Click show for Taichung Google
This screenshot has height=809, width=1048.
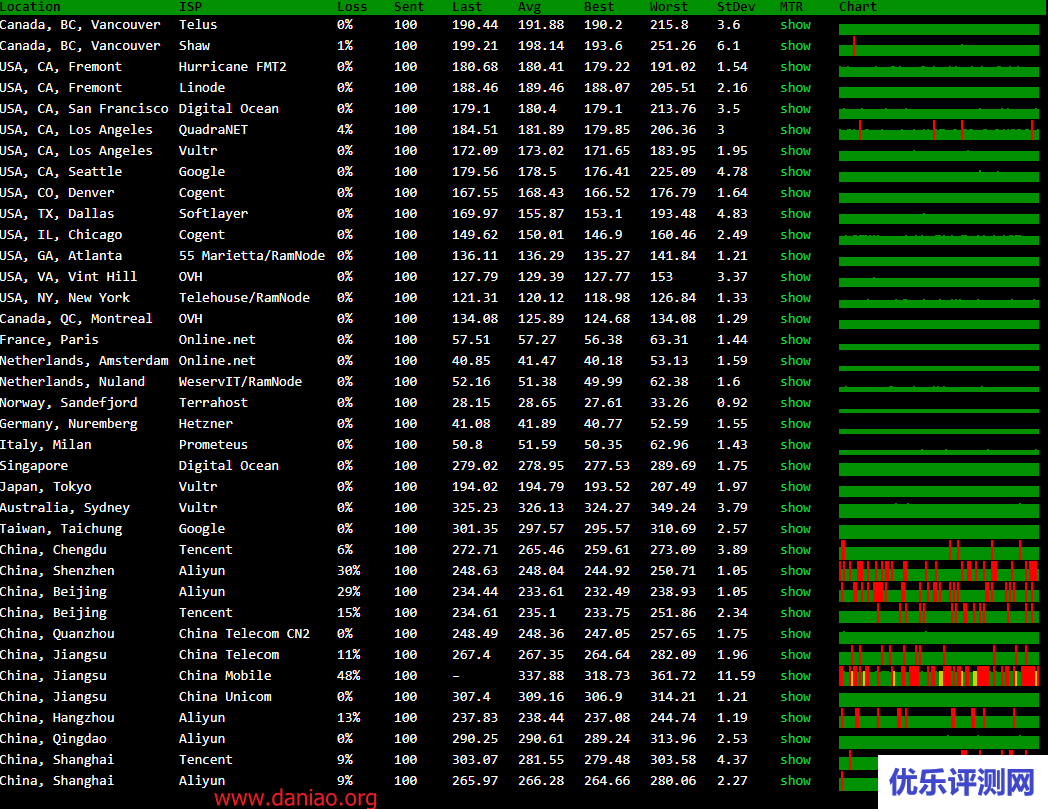[795, 528]
